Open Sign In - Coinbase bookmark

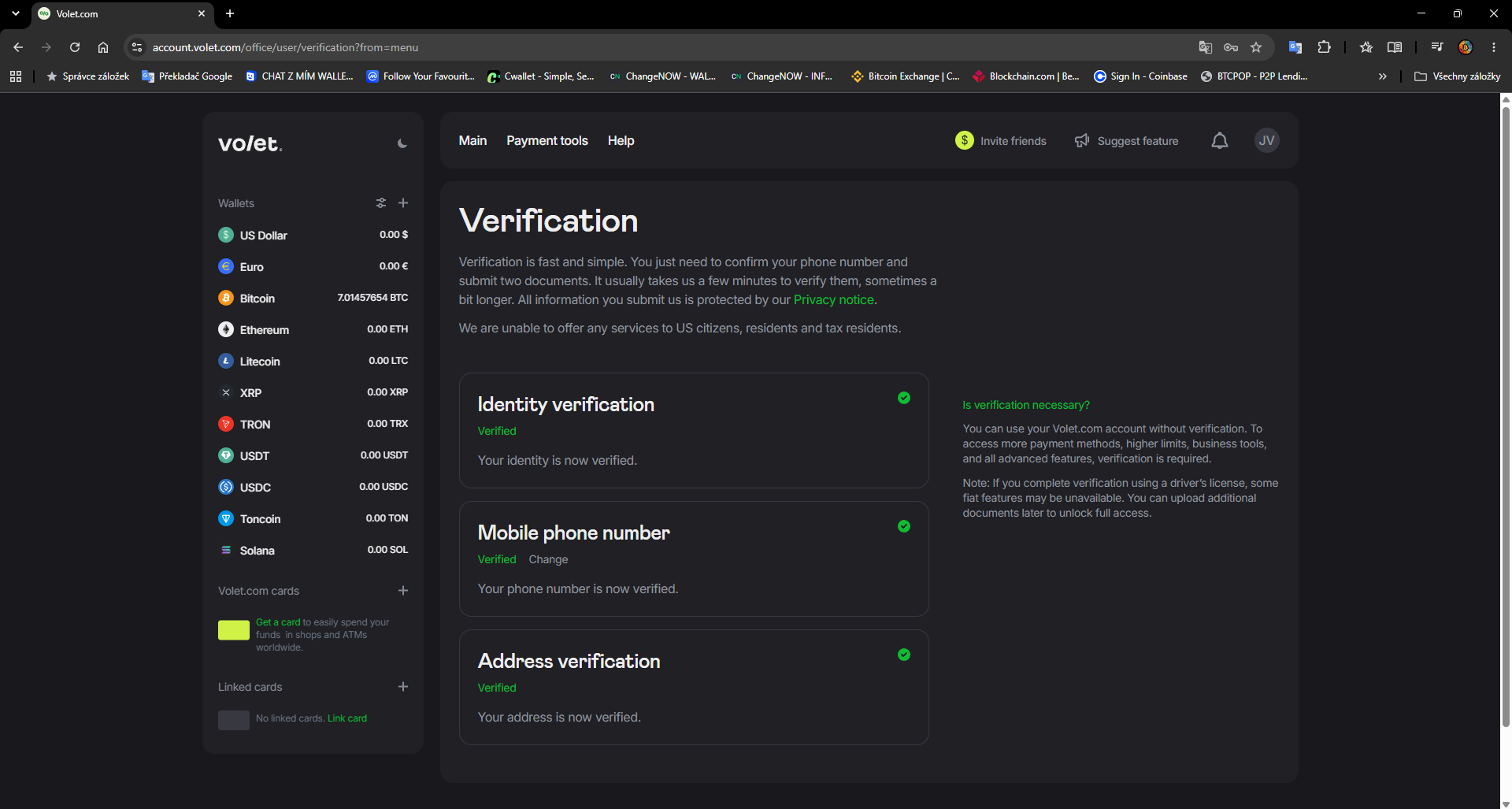pos(1140,76)
